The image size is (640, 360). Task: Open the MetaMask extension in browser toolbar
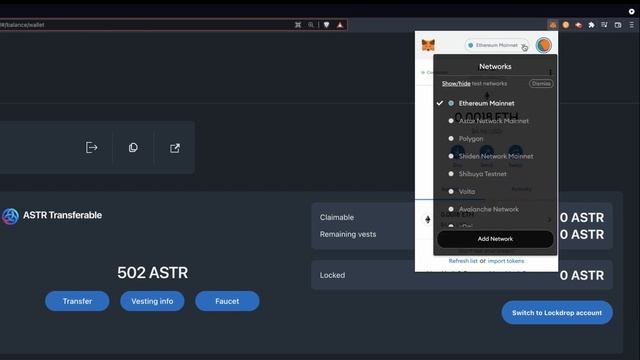[553, 25]
